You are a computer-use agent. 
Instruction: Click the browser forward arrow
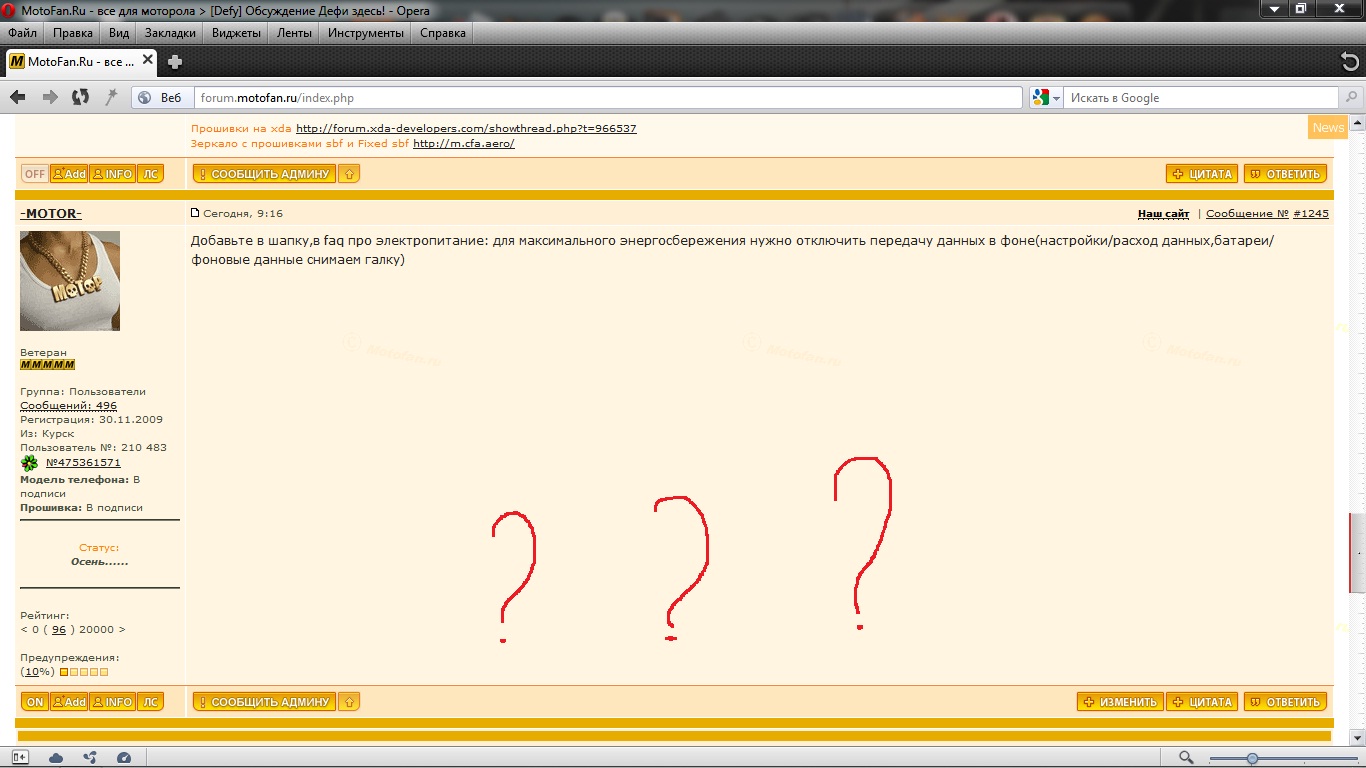tap(50, 97)
